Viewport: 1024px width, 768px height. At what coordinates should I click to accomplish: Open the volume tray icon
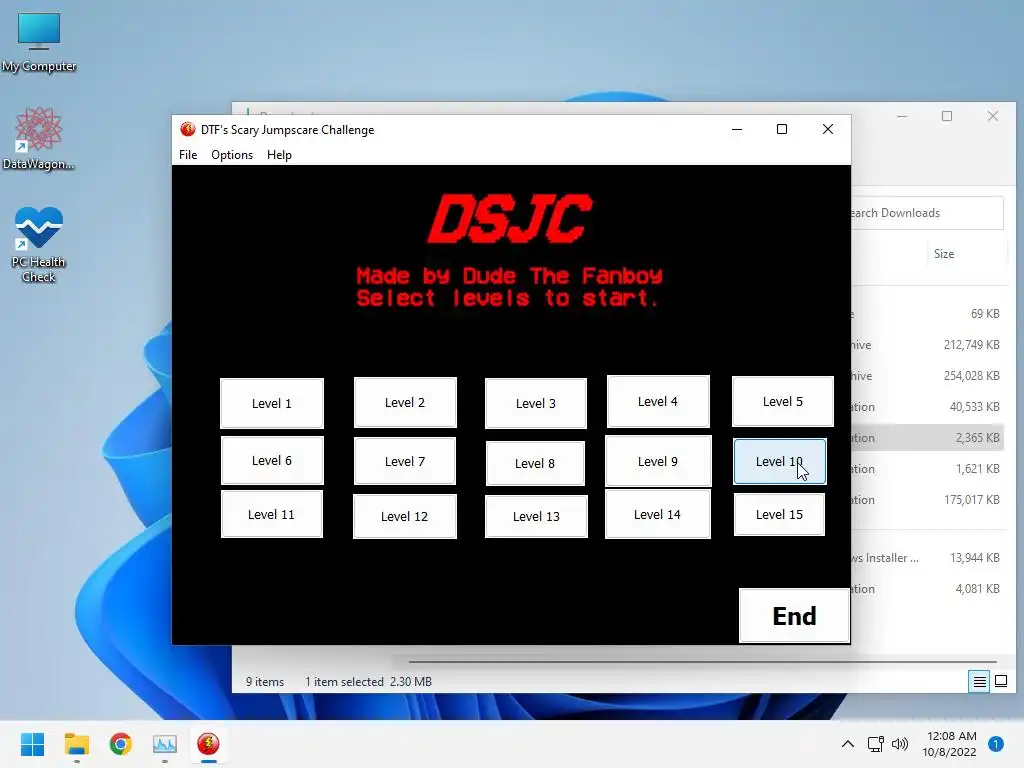point(900,744)
